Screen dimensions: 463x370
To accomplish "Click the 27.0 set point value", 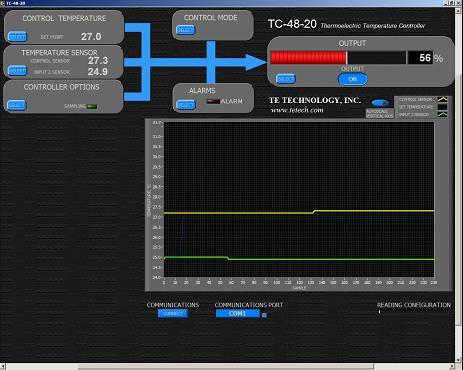I will click(x=91, y=37).
